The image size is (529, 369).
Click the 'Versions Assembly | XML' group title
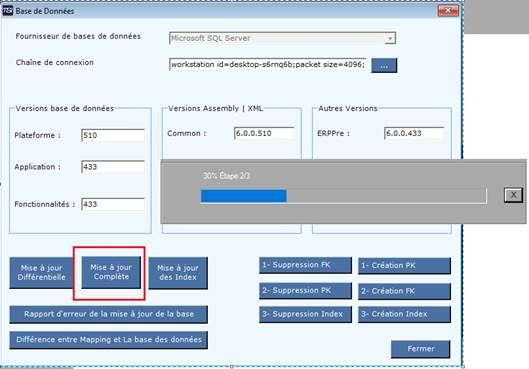[x=216, y=108]
